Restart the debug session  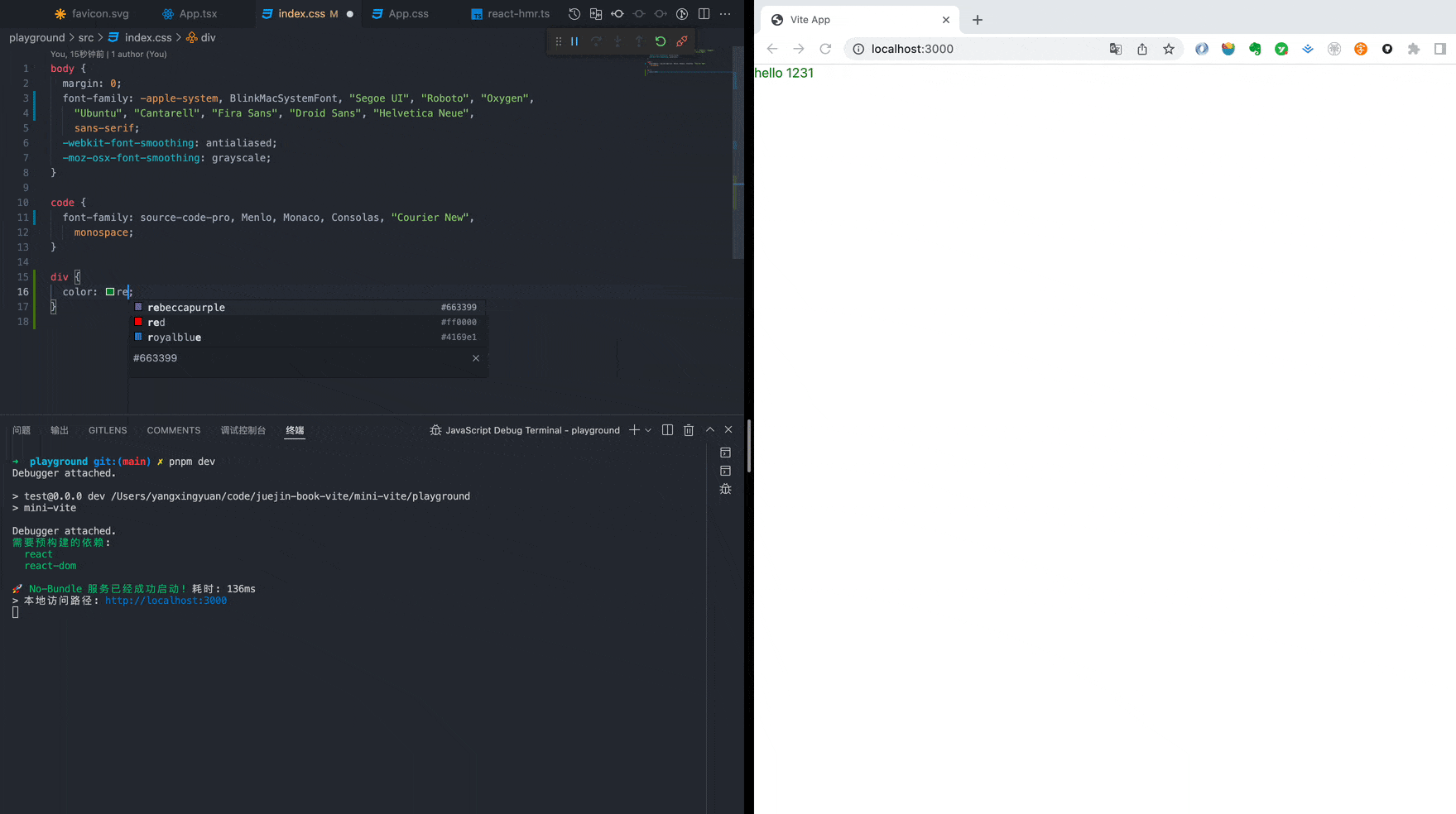[660, 41]
